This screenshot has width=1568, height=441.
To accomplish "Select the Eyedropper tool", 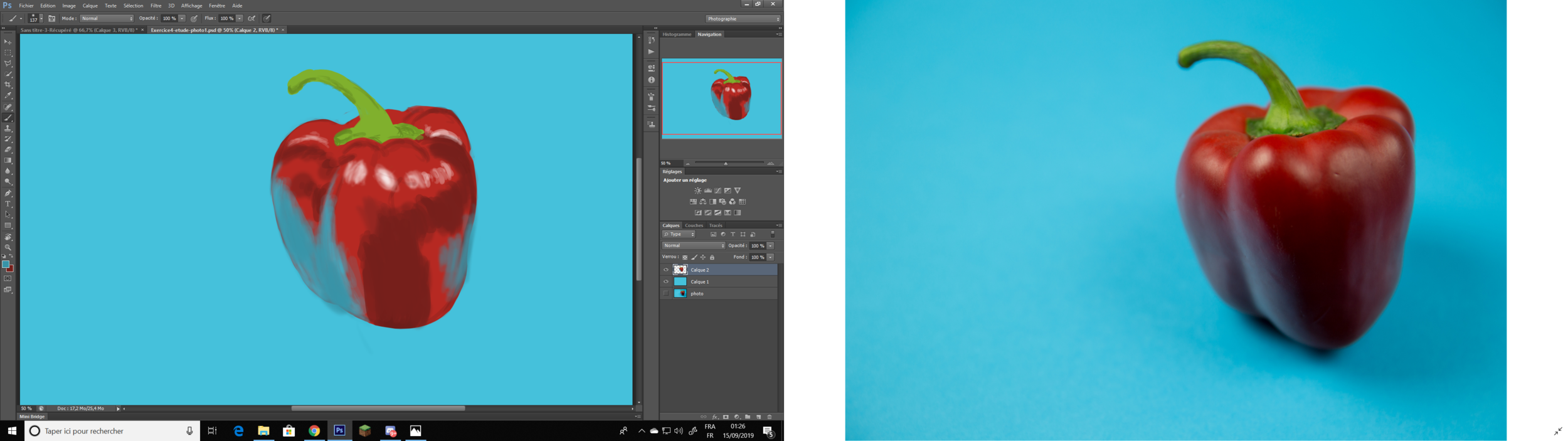I will (x=8, y=95).
